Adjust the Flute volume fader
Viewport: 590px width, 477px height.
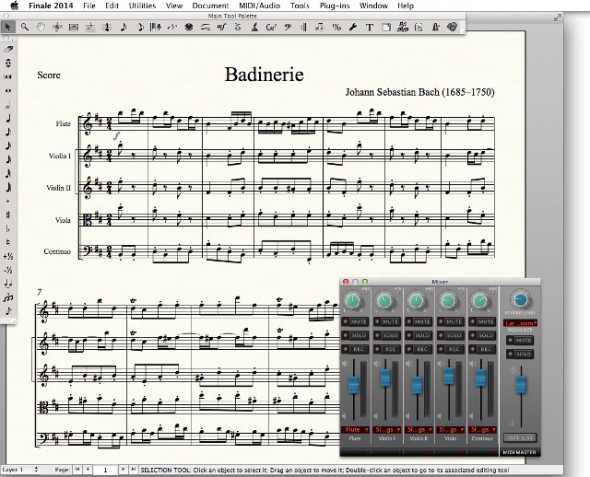[x=354, y=385]
